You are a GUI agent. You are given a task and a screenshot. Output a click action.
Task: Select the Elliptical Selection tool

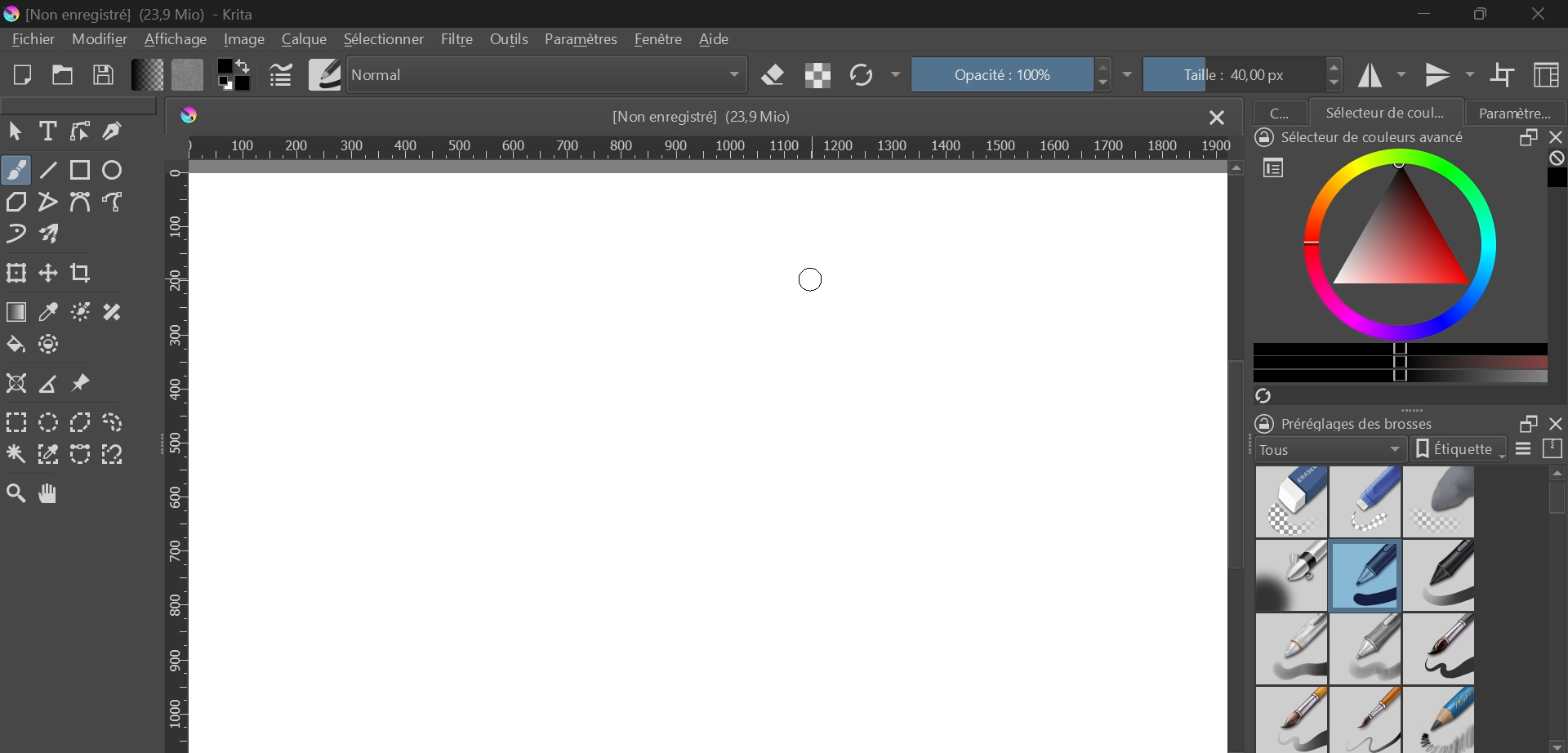48,422
